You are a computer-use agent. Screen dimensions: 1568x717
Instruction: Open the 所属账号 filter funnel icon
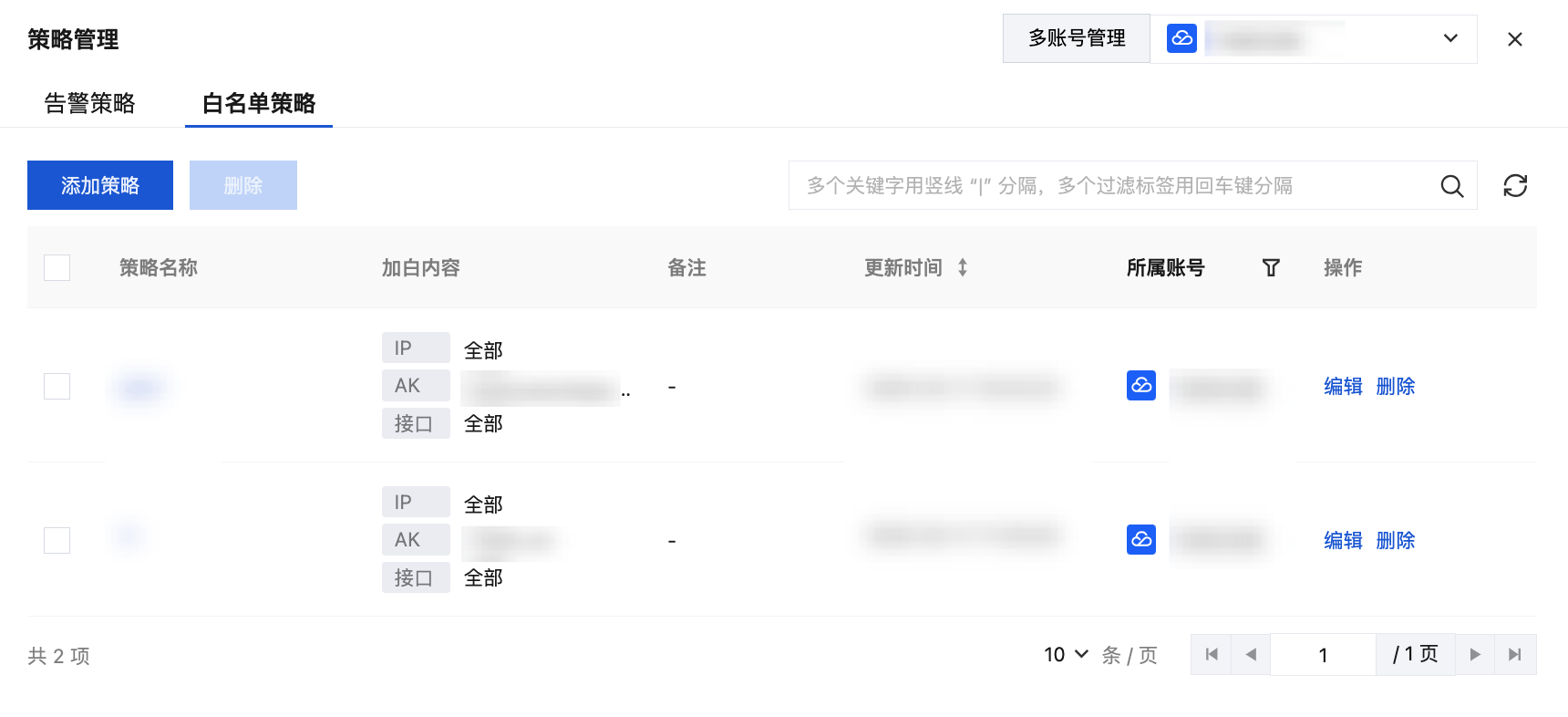1271,267
